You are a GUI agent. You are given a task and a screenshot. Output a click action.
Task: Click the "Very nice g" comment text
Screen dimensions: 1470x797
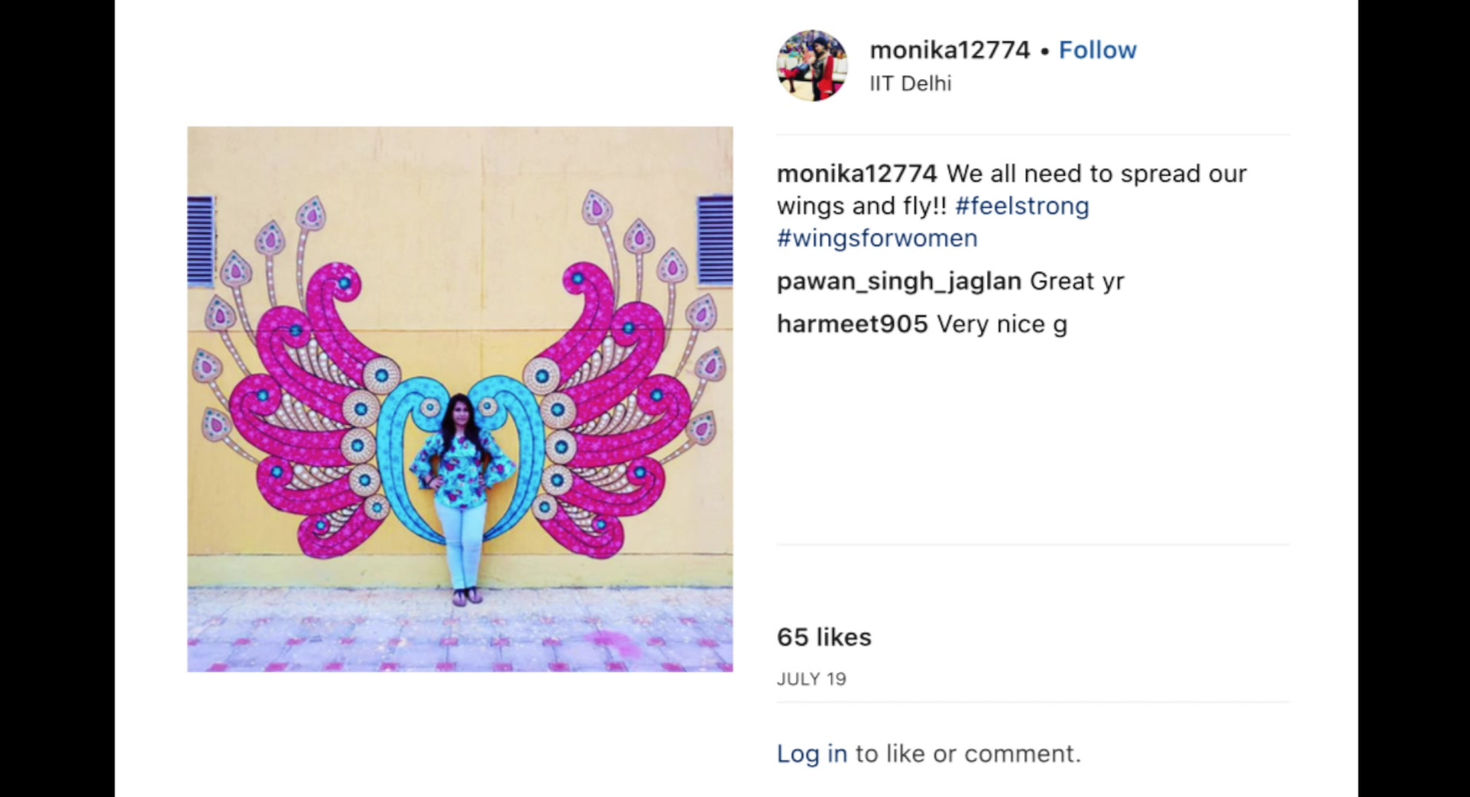pos(1002,324)
